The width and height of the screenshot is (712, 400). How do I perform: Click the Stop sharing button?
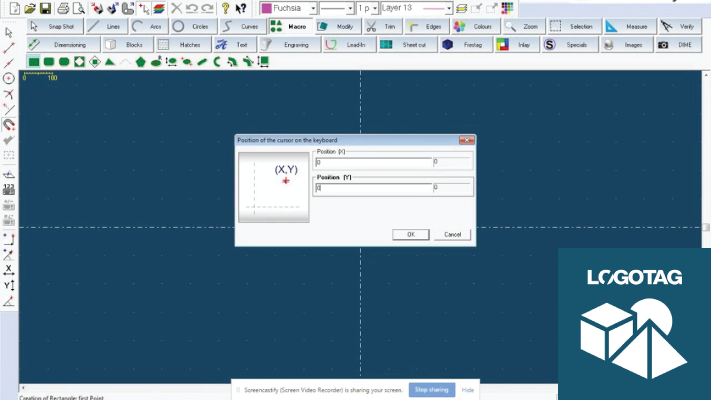point(432,390)
